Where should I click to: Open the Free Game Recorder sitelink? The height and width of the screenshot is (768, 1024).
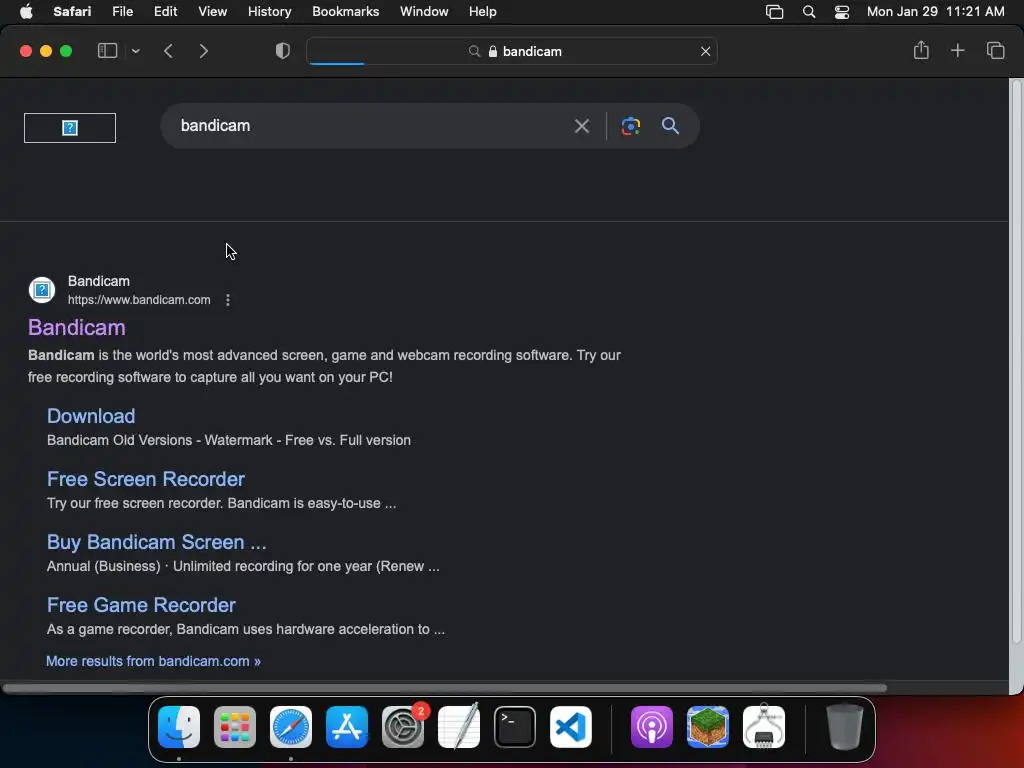(141, 605)
